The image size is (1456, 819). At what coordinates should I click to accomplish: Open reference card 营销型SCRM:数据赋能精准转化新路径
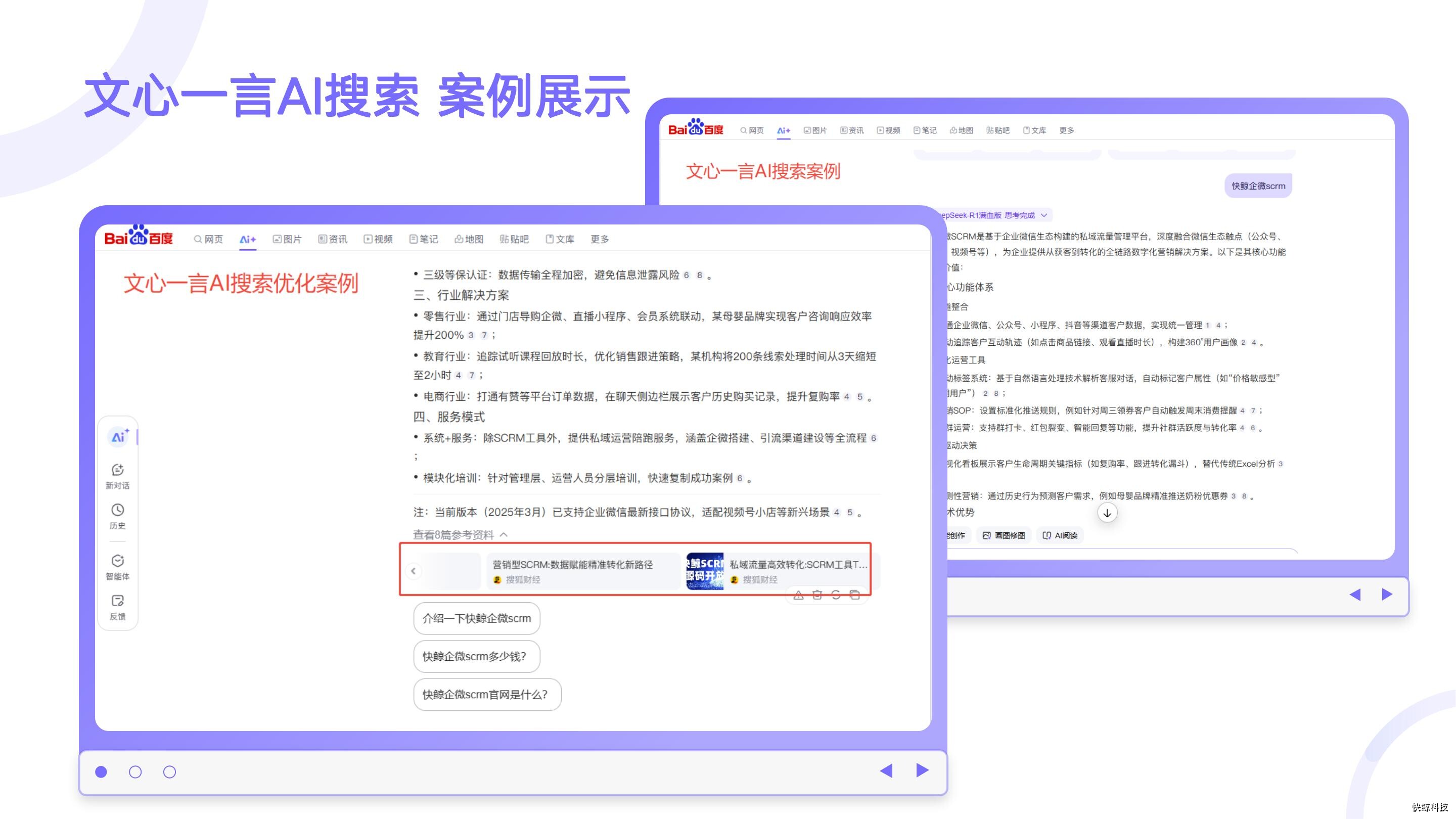click(x=583, y=571)
